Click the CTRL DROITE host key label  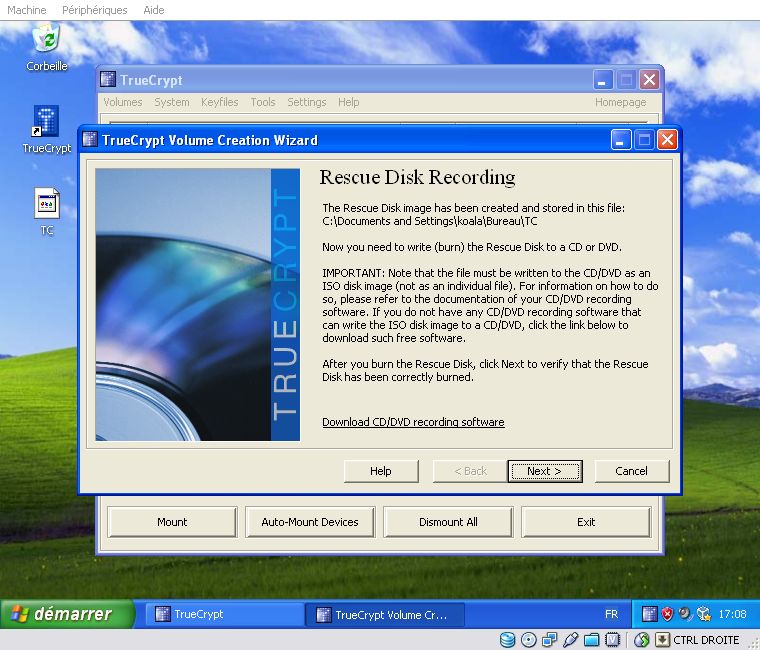[x=706, y=640]
